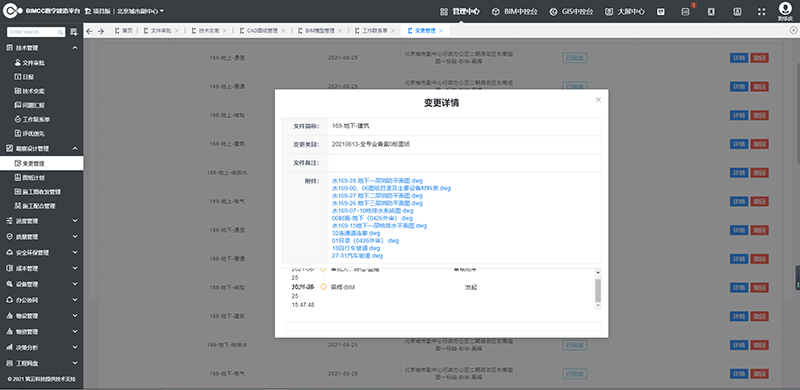Click red button for 169-地上-通信 row

[760, 58]
